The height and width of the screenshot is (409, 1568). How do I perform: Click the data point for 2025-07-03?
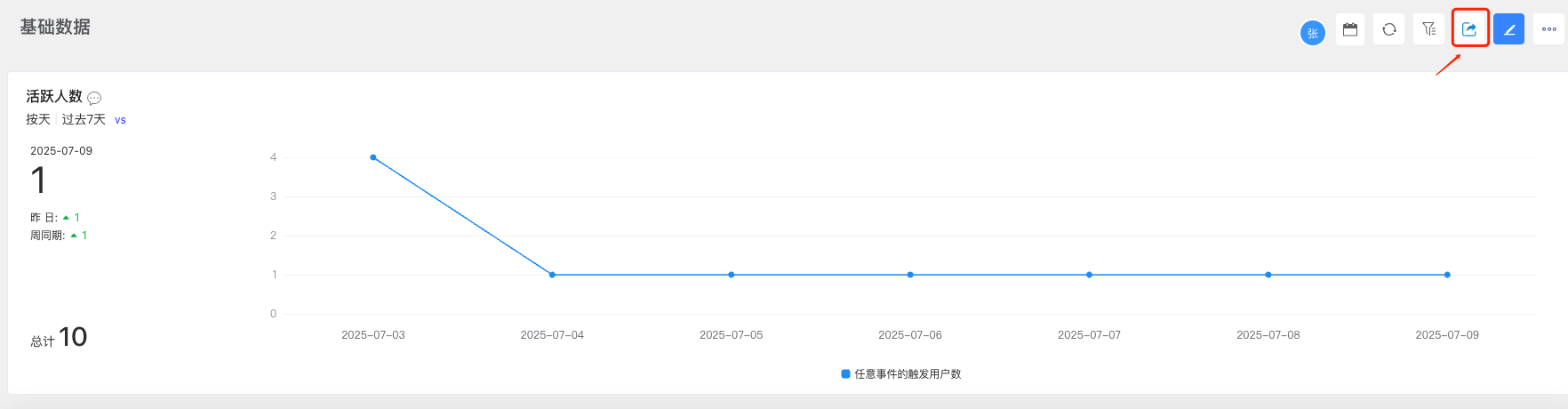tap(373, 157)
